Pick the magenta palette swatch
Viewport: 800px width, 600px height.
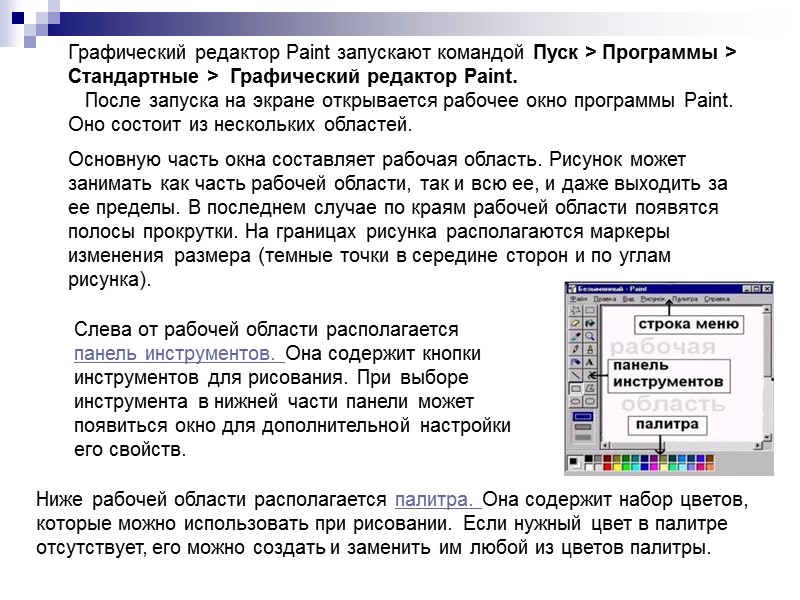click(654, 467)
